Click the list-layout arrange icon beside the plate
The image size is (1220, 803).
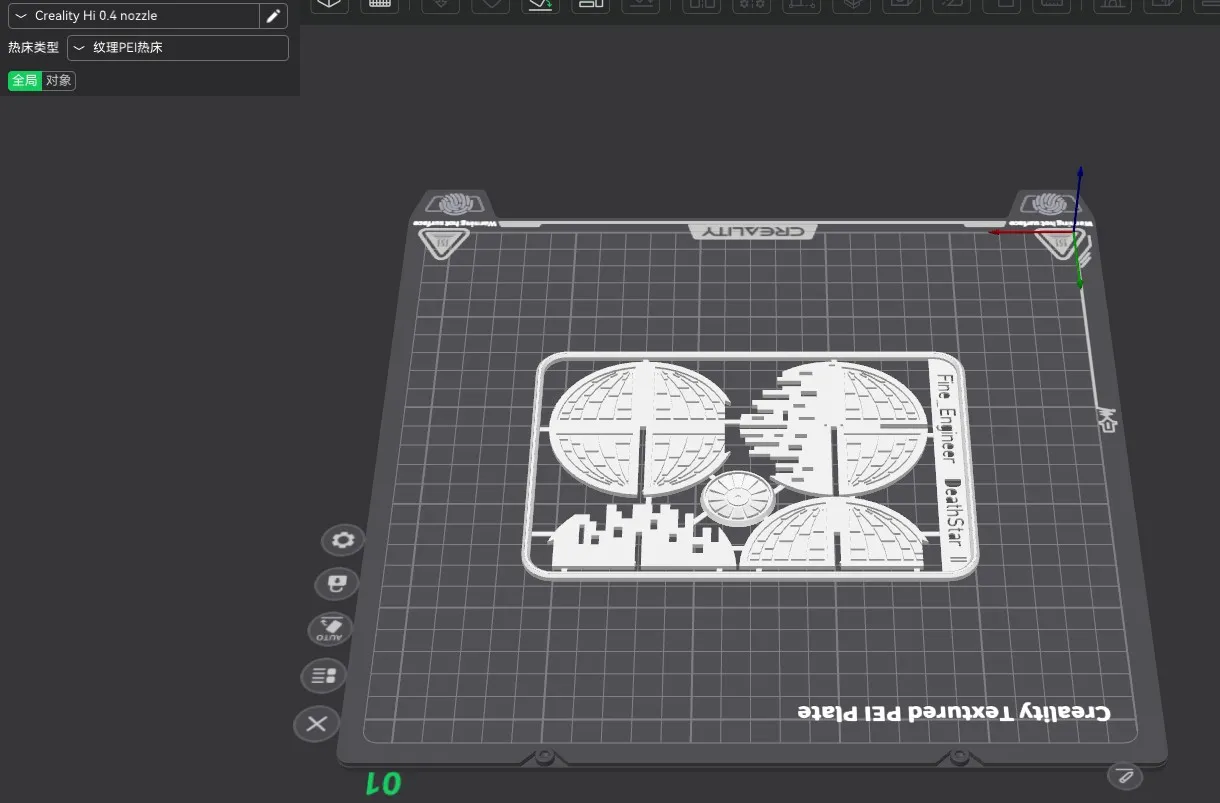pos(323,676)
